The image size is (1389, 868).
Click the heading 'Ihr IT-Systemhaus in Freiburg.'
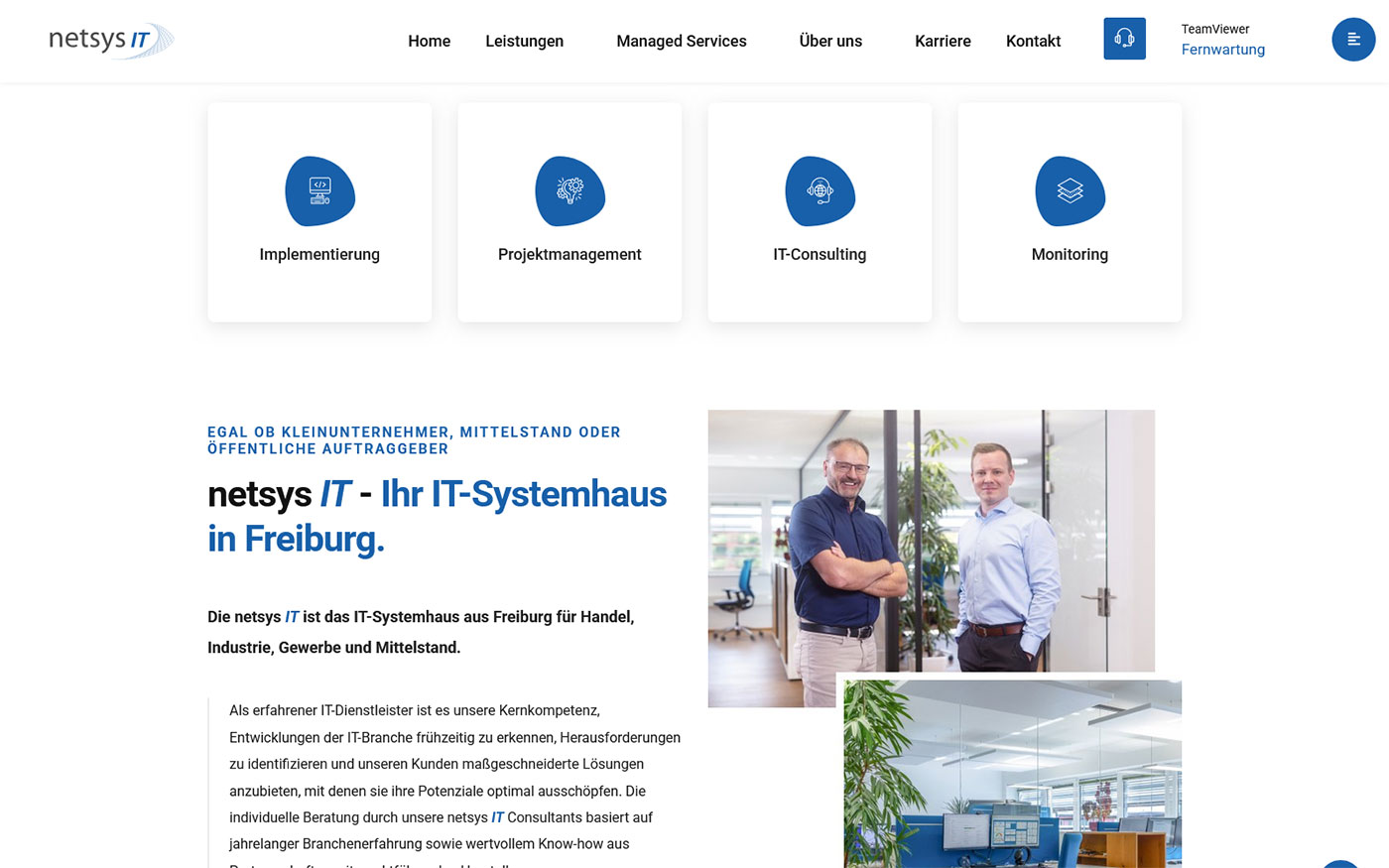point(437,516)
